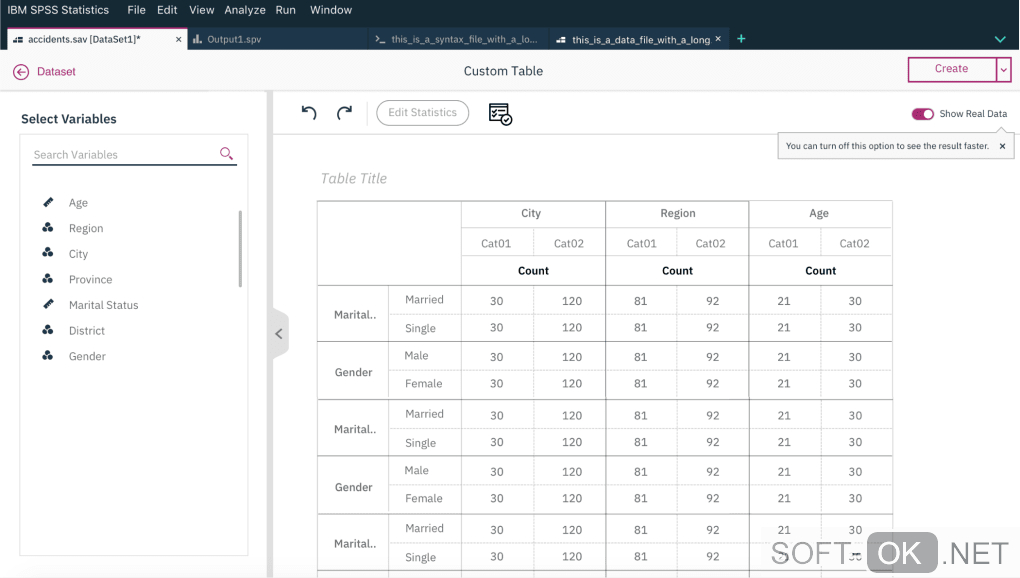Click Cat01 under the City header
Screen dimensions: 1020x578
(496, 243)
